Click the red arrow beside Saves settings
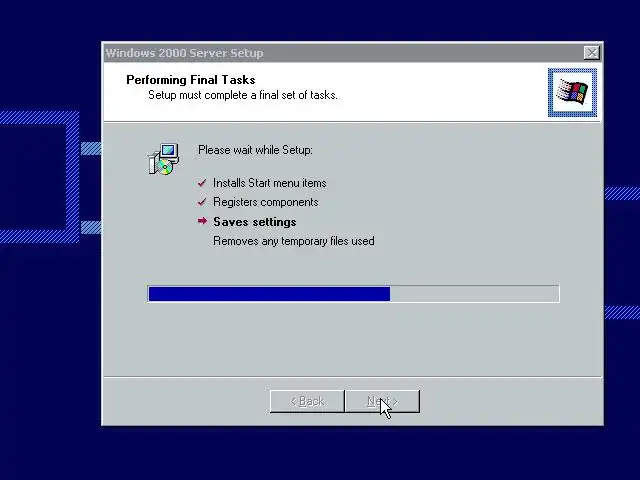 click(x=202, y=221)
